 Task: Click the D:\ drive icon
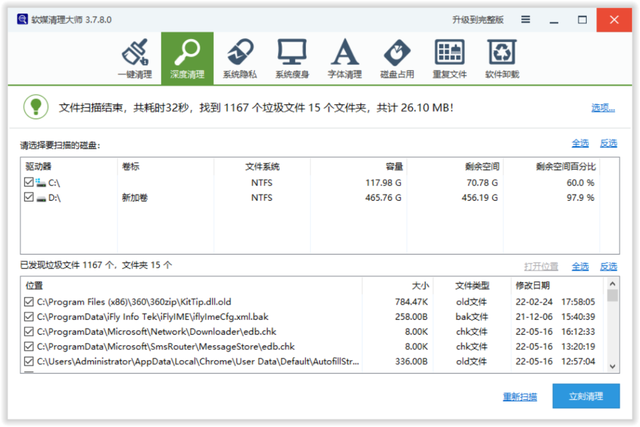point(40,198)
